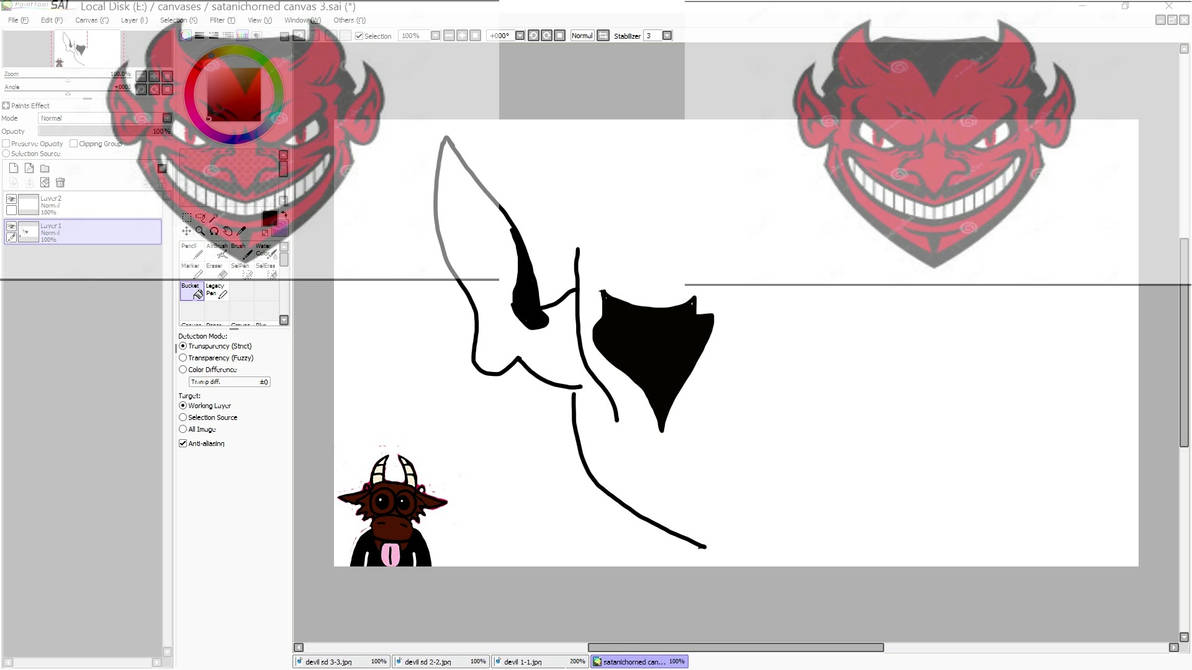
Task: Choose the Selection Source radio in layer panel
Action: [x=6, y=153]
